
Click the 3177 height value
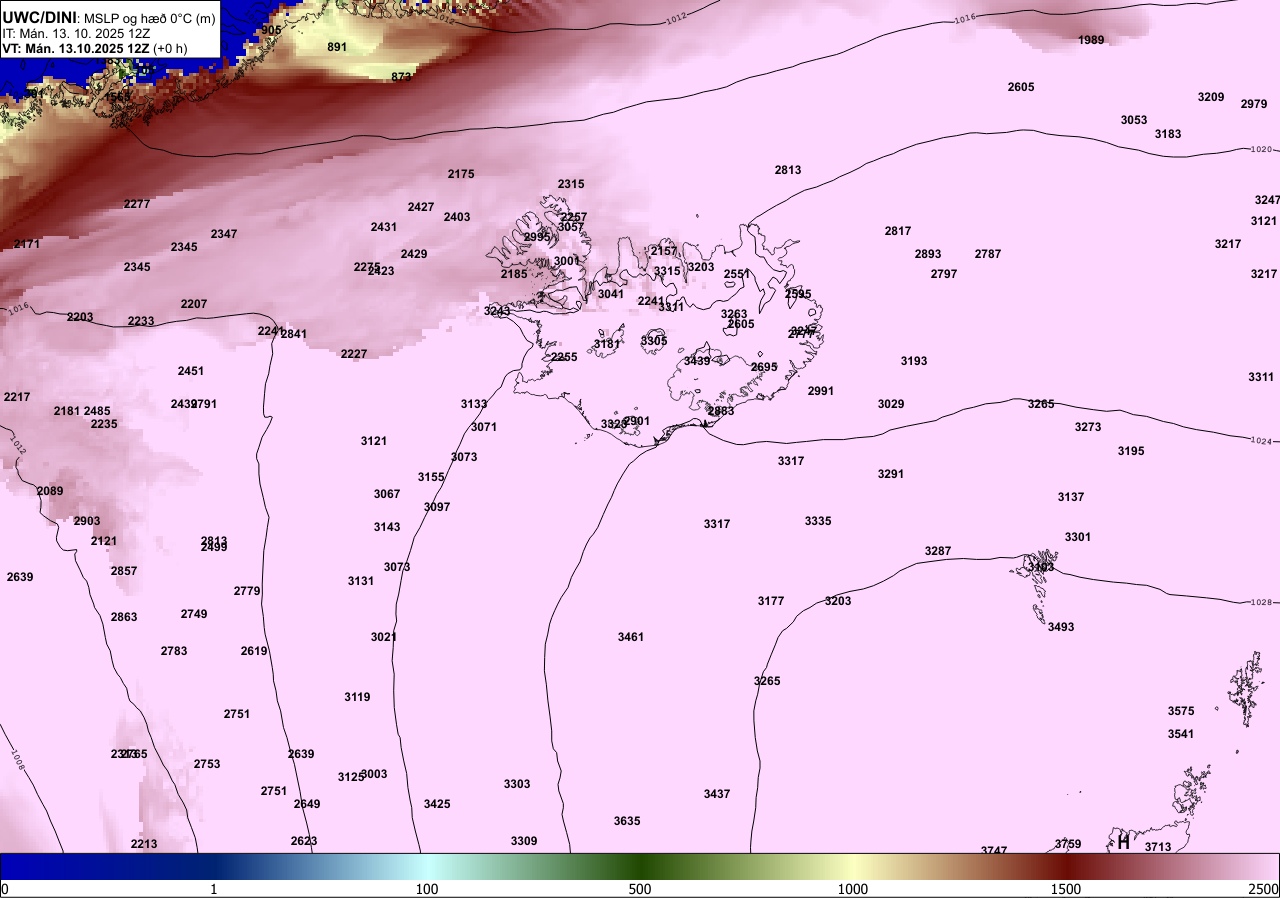tap(771, 601)
